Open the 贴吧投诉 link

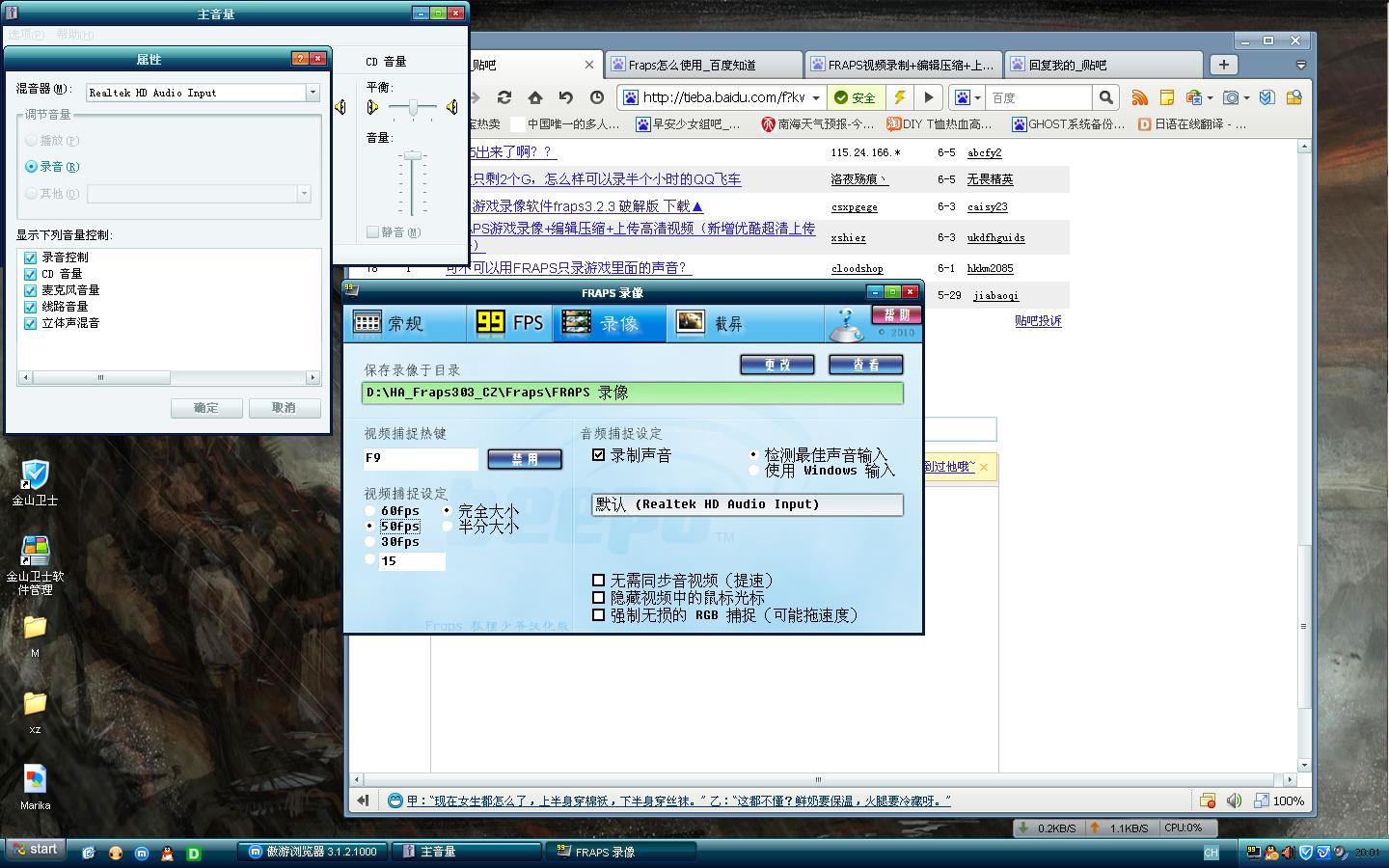(x=1038, y=321)
